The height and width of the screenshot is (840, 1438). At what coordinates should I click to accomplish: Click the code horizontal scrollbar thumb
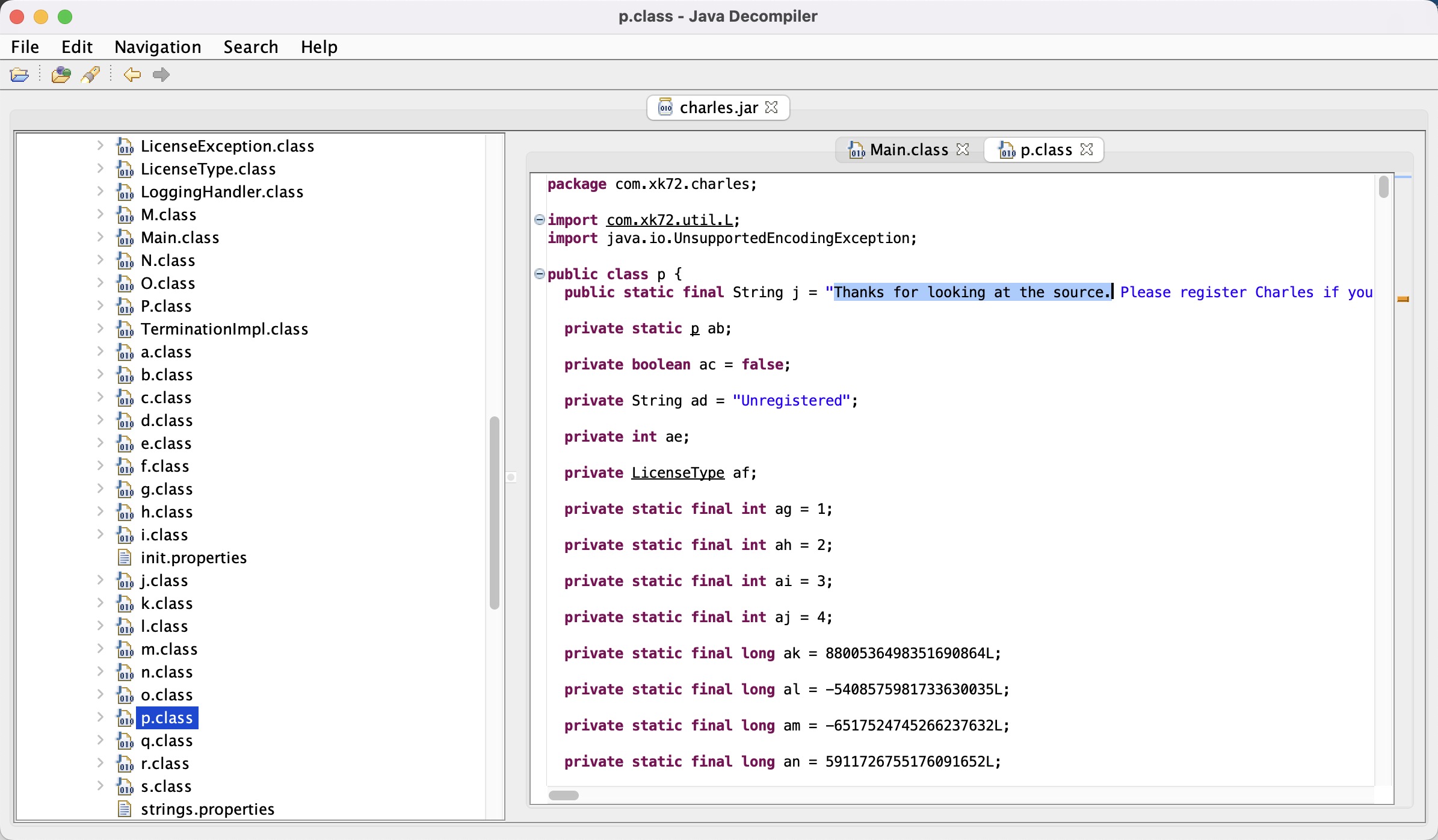tap(564, 795)
